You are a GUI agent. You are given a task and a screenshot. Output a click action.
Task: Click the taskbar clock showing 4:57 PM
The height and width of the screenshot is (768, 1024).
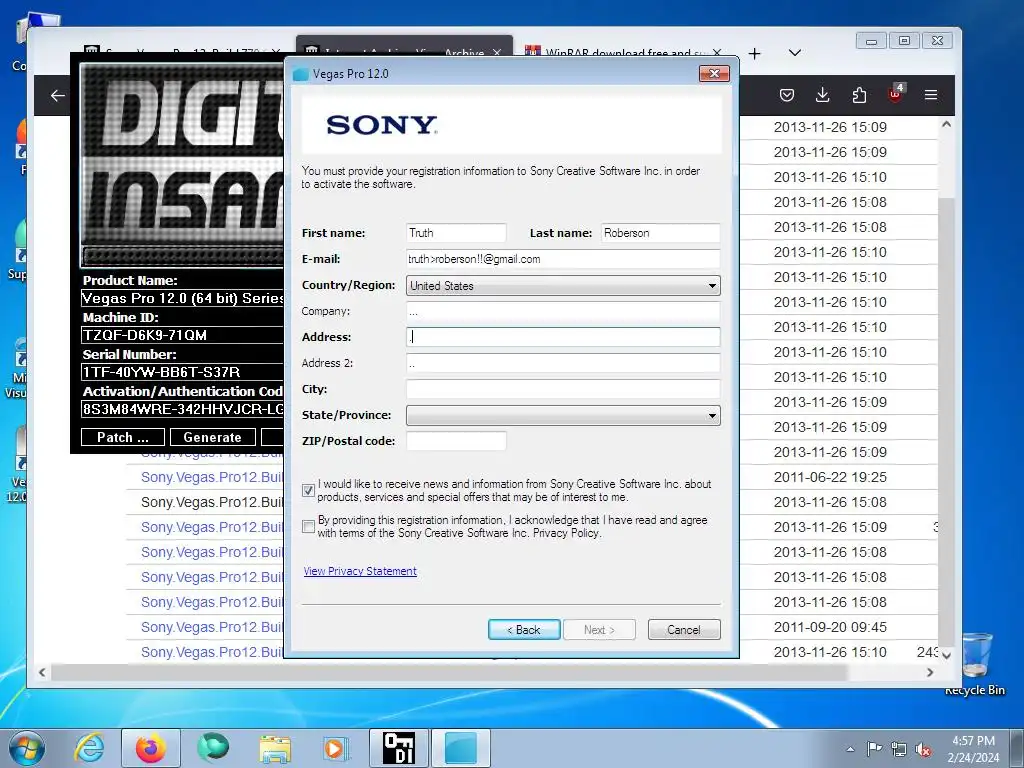point(973,749)
